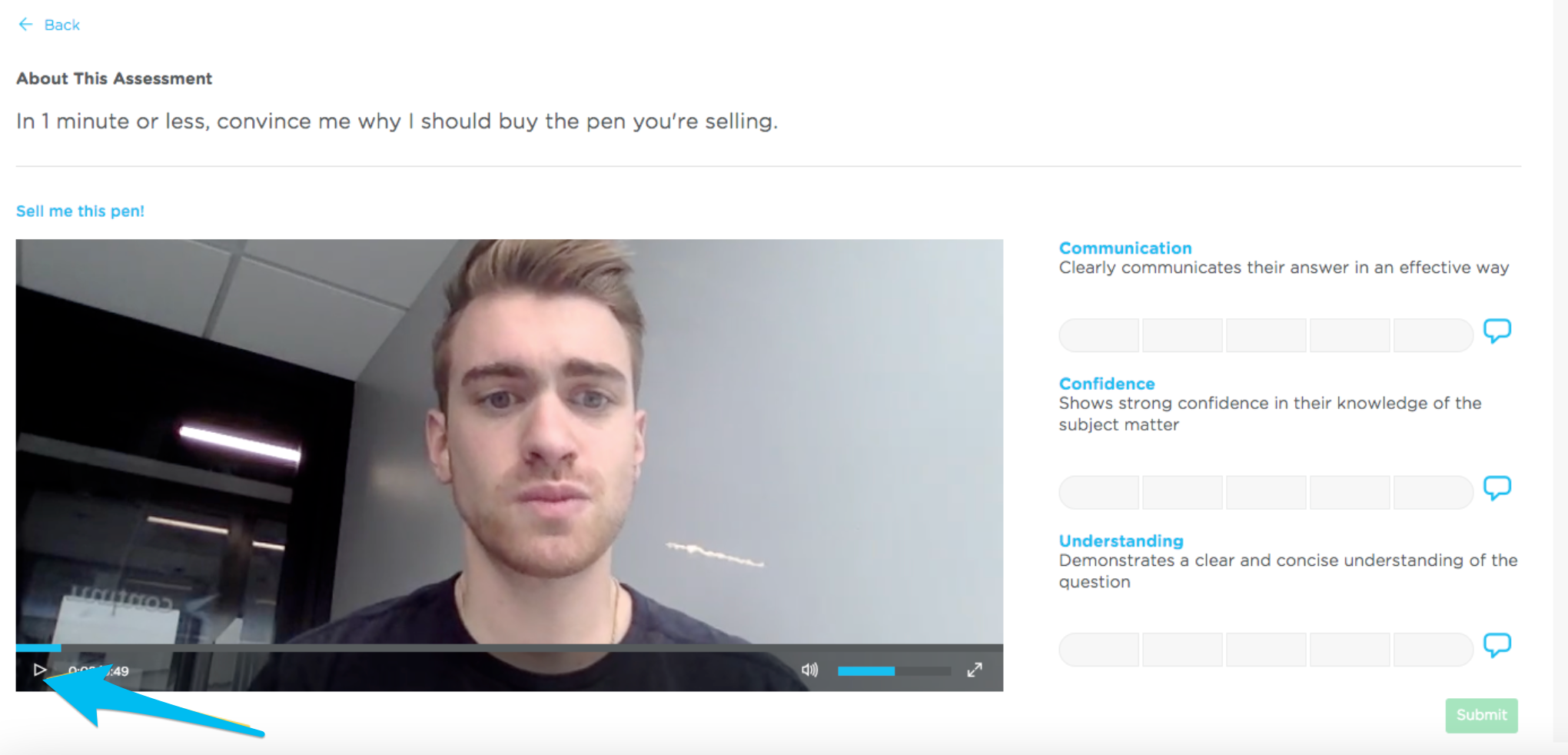
Task: Mute the video with the speaker icon
Action: pyautogui.click(x=809, y=670)
